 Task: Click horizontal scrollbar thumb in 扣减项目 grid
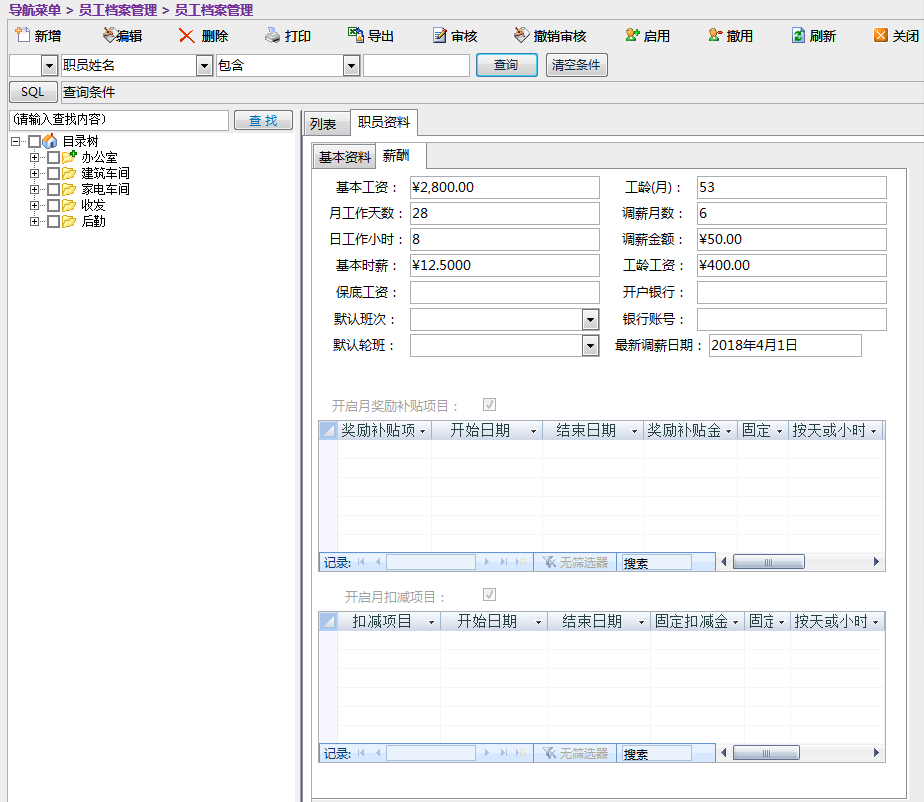click(766, 753)
